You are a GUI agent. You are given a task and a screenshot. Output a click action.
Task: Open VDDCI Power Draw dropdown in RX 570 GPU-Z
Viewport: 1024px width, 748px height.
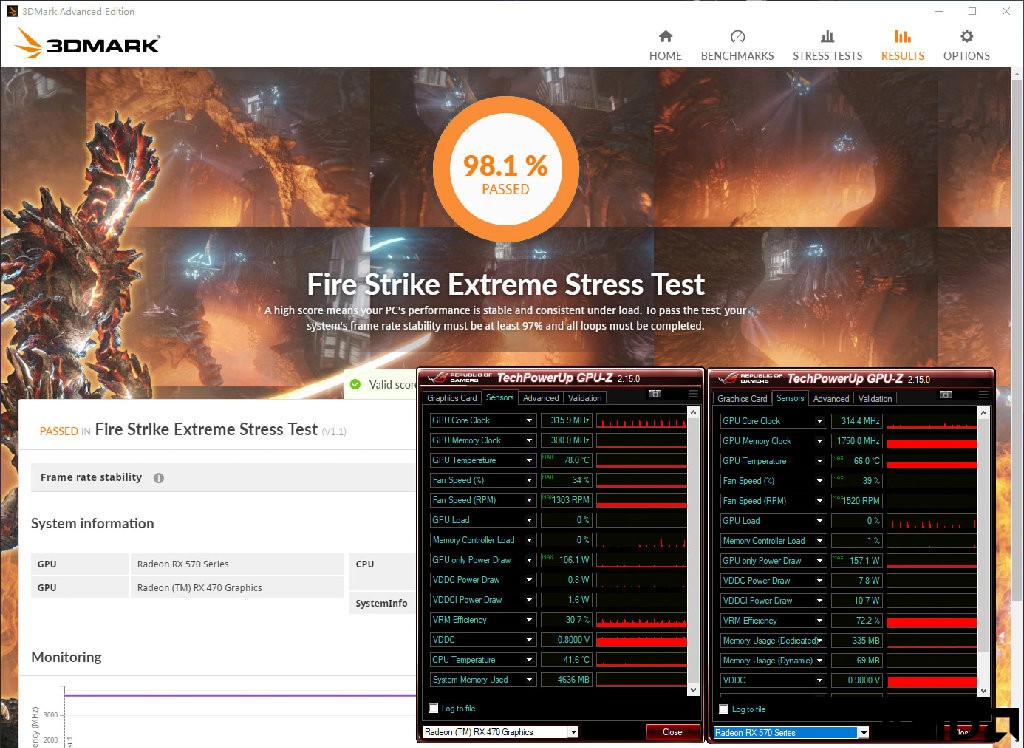[820, 601]
